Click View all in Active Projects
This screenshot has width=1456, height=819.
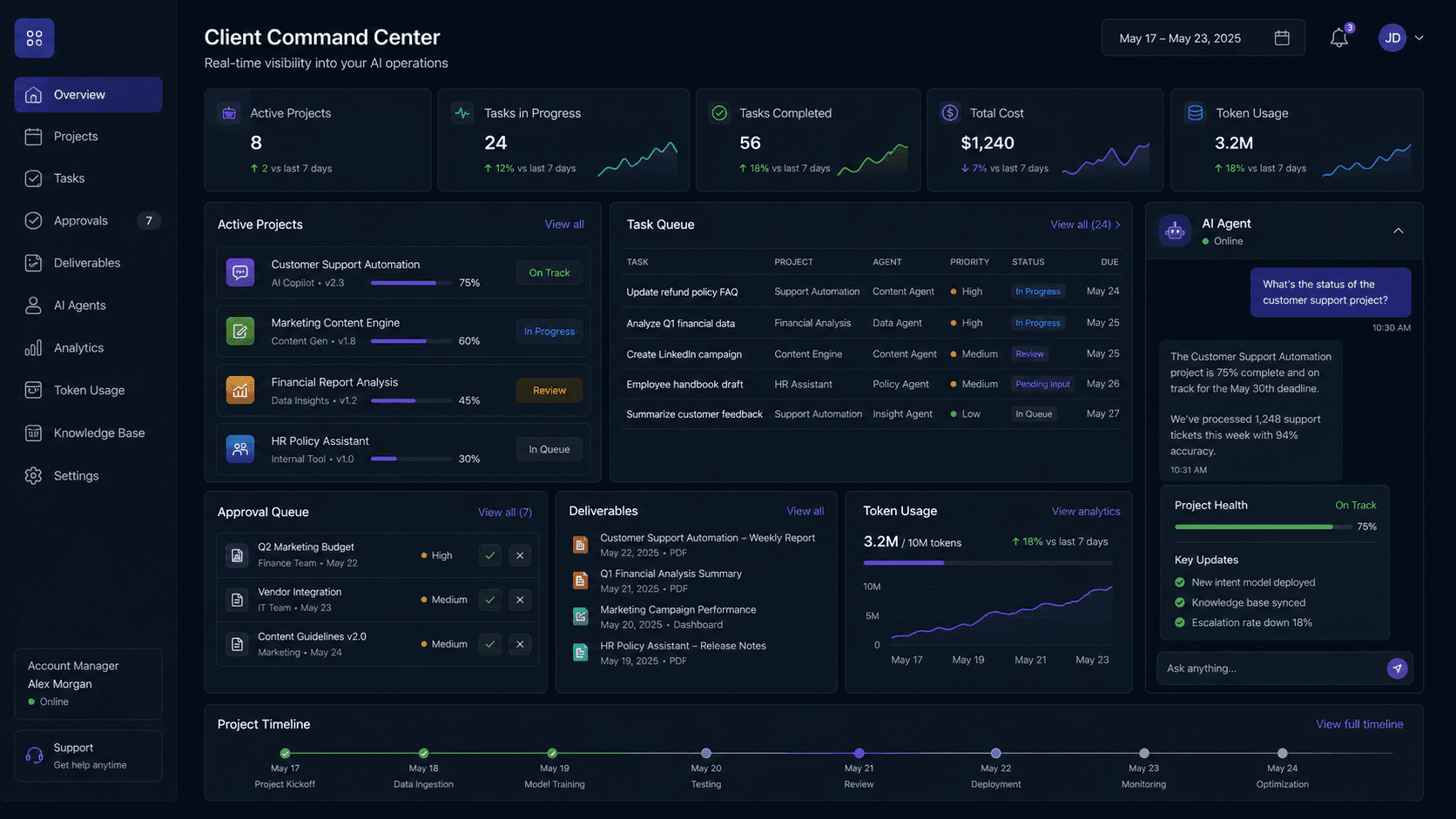tap(564, 225)
